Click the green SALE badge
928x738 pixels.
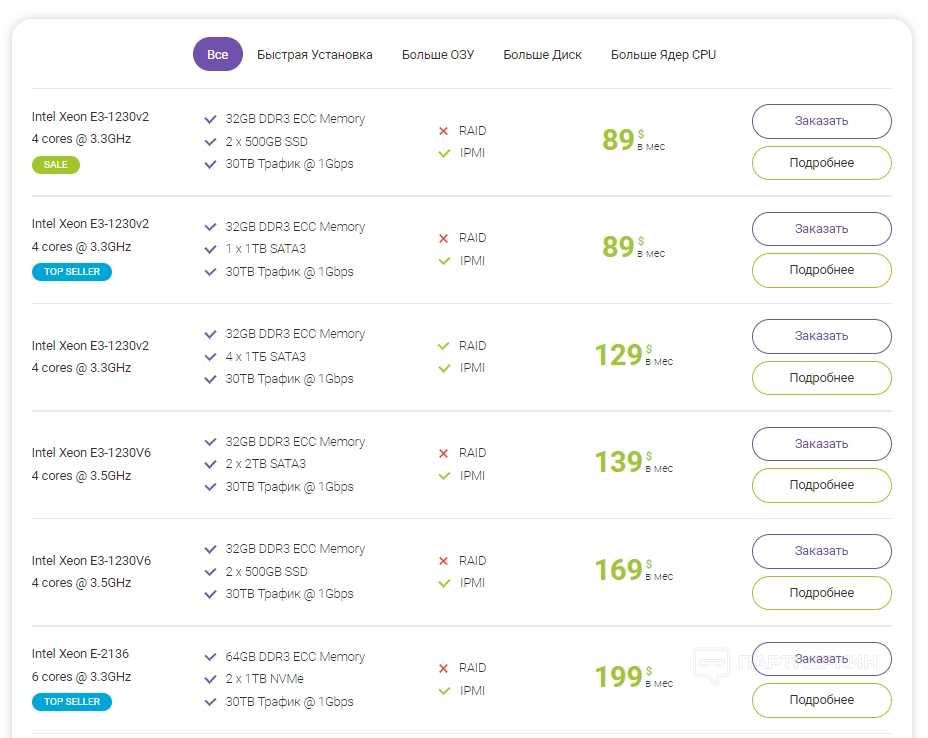pyautogui.click(x=55, y=165)
